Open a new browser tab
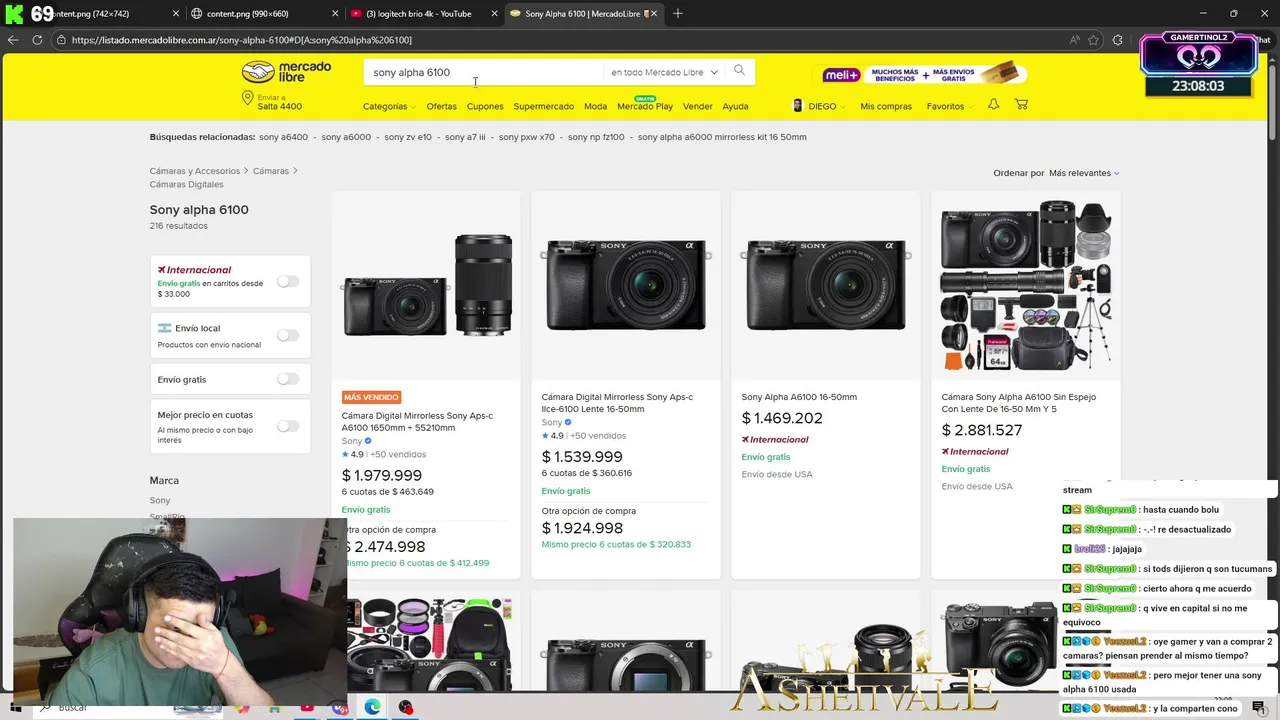The width and height of the screenshot is (1280, 720). click(x=678, y=14)
